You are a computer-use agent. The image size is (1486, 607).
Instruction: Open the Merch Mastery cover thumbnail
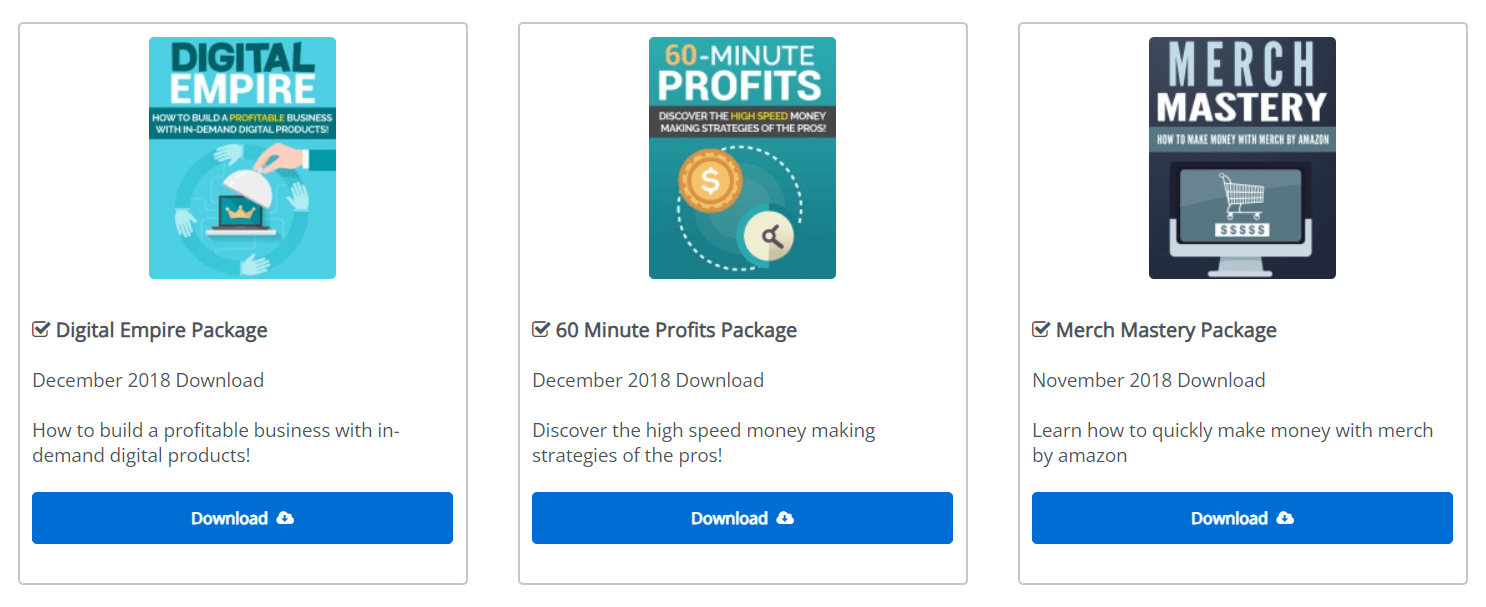coord(1242,158)
